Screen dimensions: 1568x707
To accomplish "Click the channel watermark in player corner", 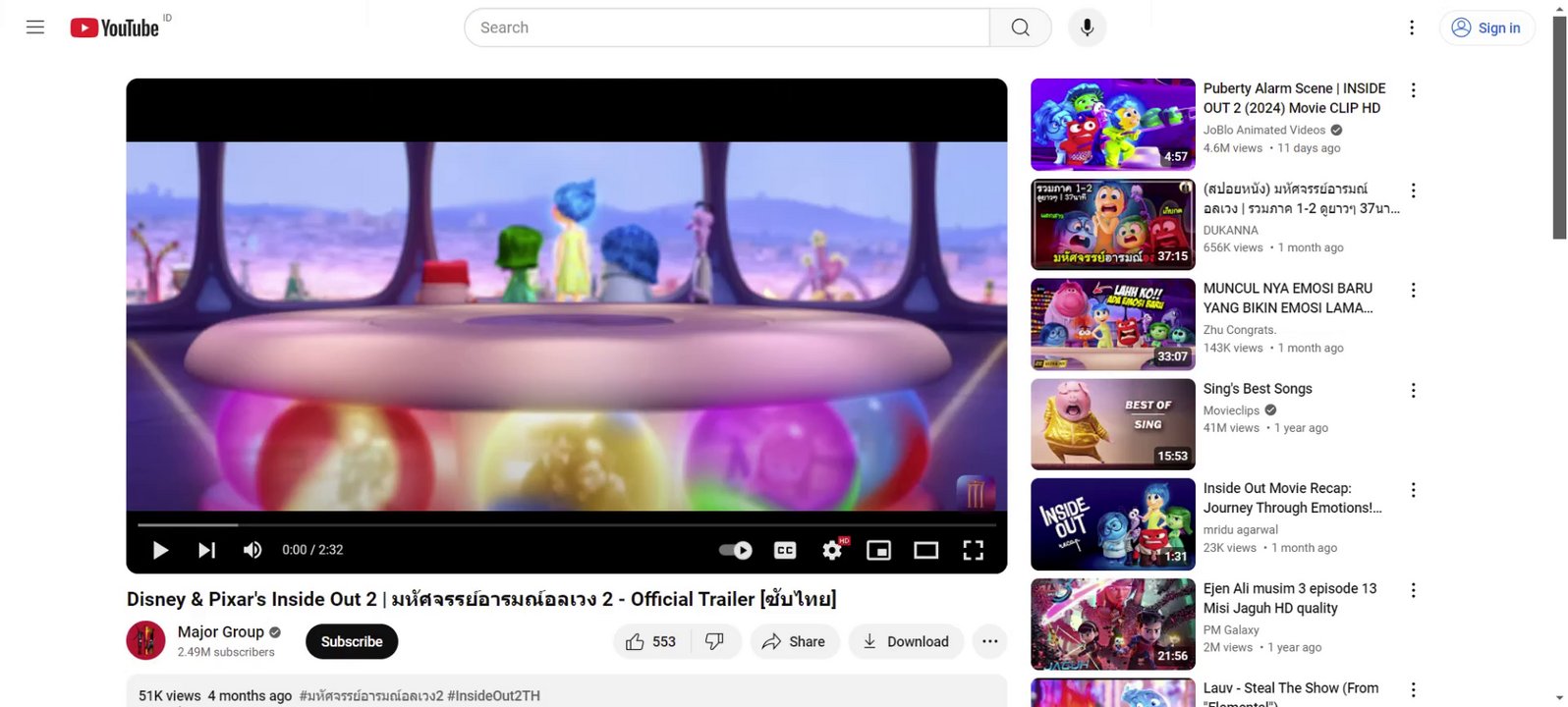I will coord(975,493).
